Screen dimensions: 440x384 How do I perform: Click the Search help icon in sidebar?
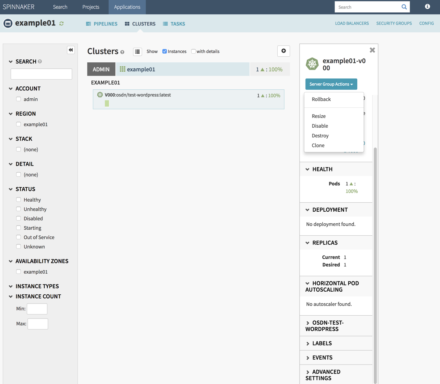click(x=40, y=61)
